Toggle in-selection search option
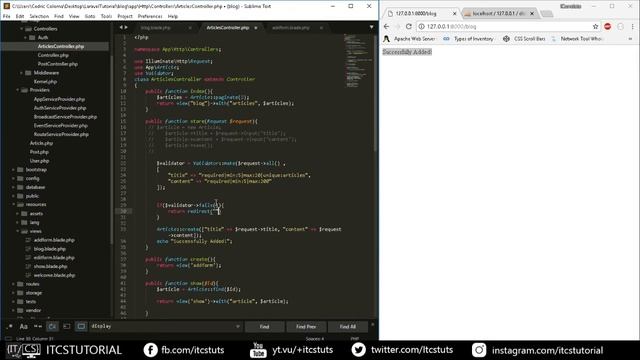The width and height of the screenshot is (640, 360). (67, 327)
